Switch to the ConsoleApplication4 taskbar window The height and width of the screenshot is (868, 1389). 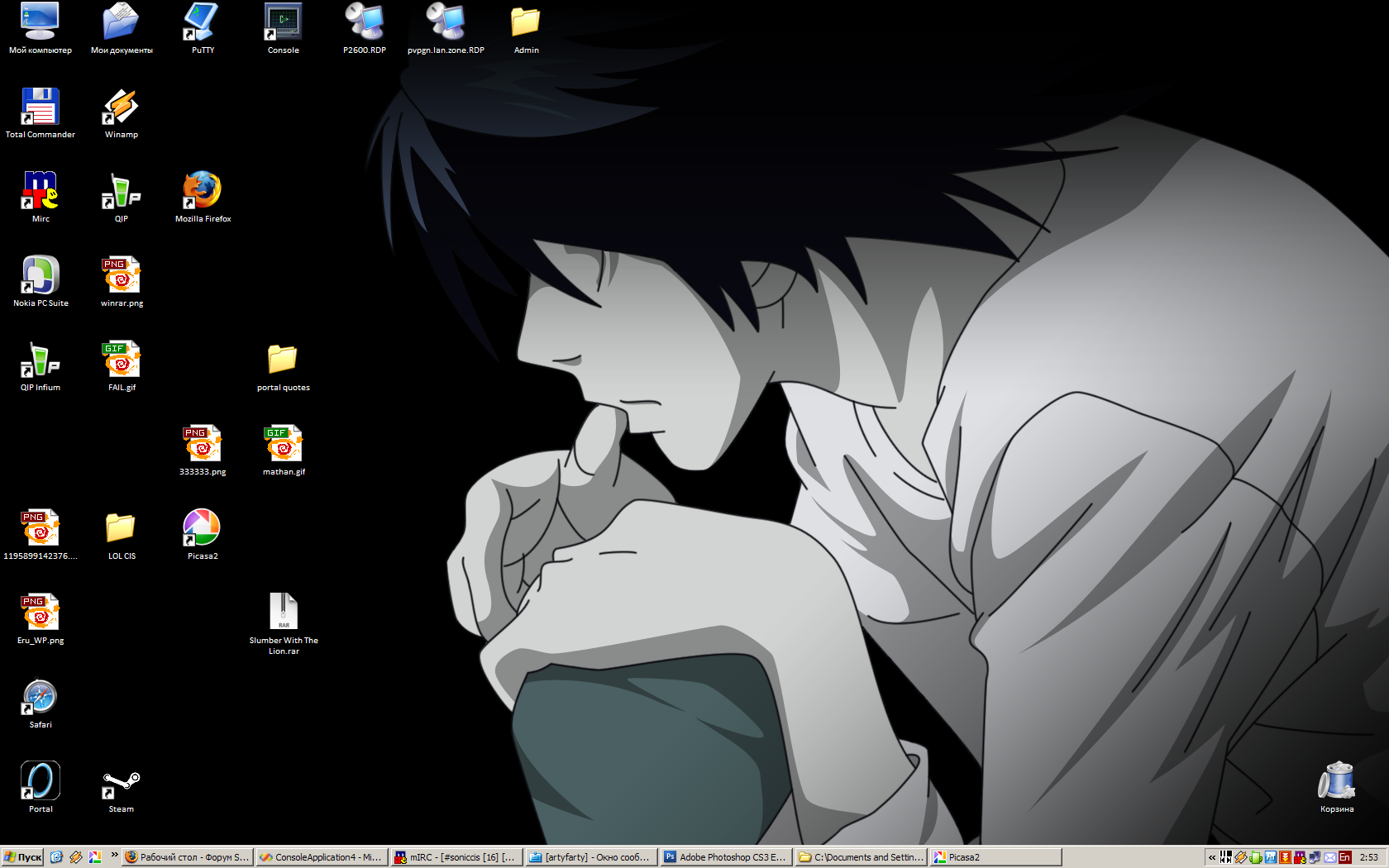(322, 857)
